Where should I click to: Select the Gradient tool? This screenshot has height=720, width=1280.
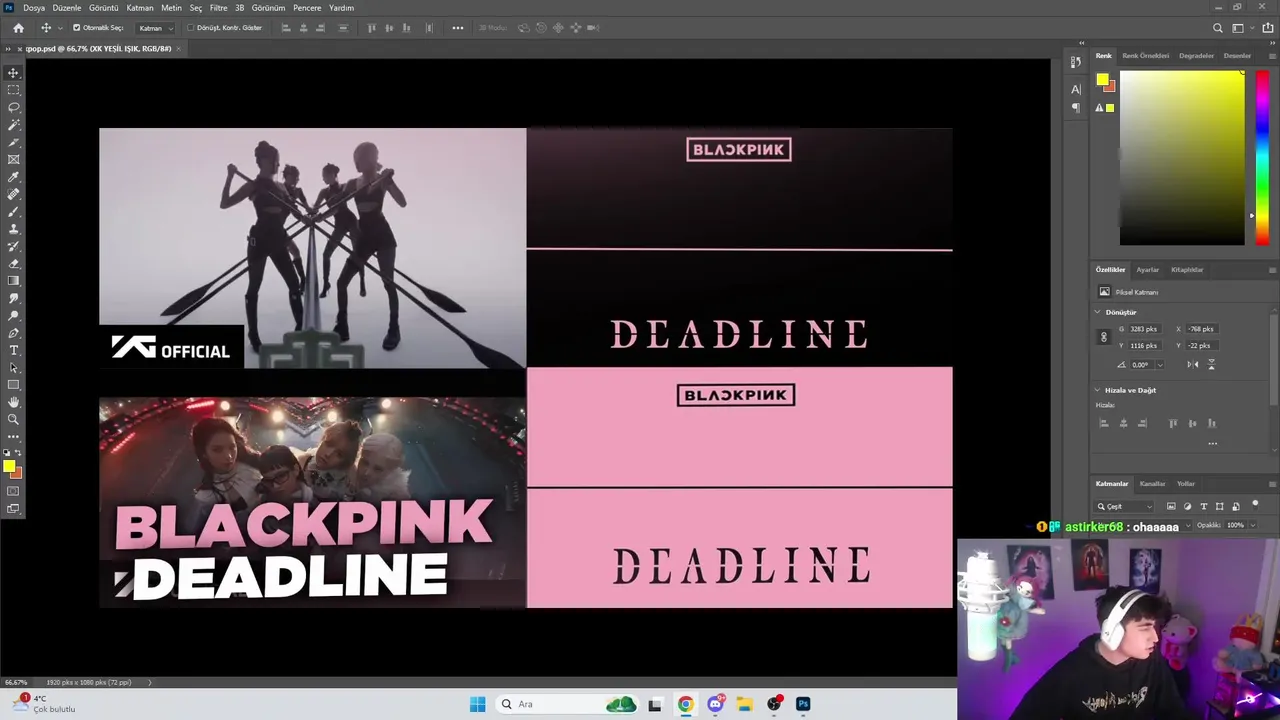click(13, 281)
